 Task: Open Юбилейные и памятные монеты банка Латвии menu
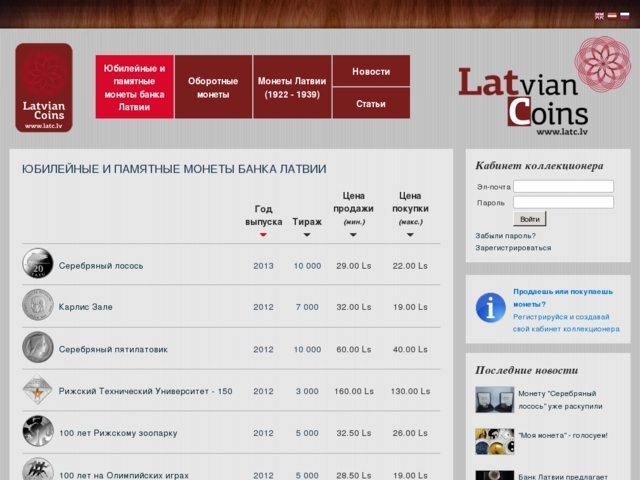coord(135,87)
